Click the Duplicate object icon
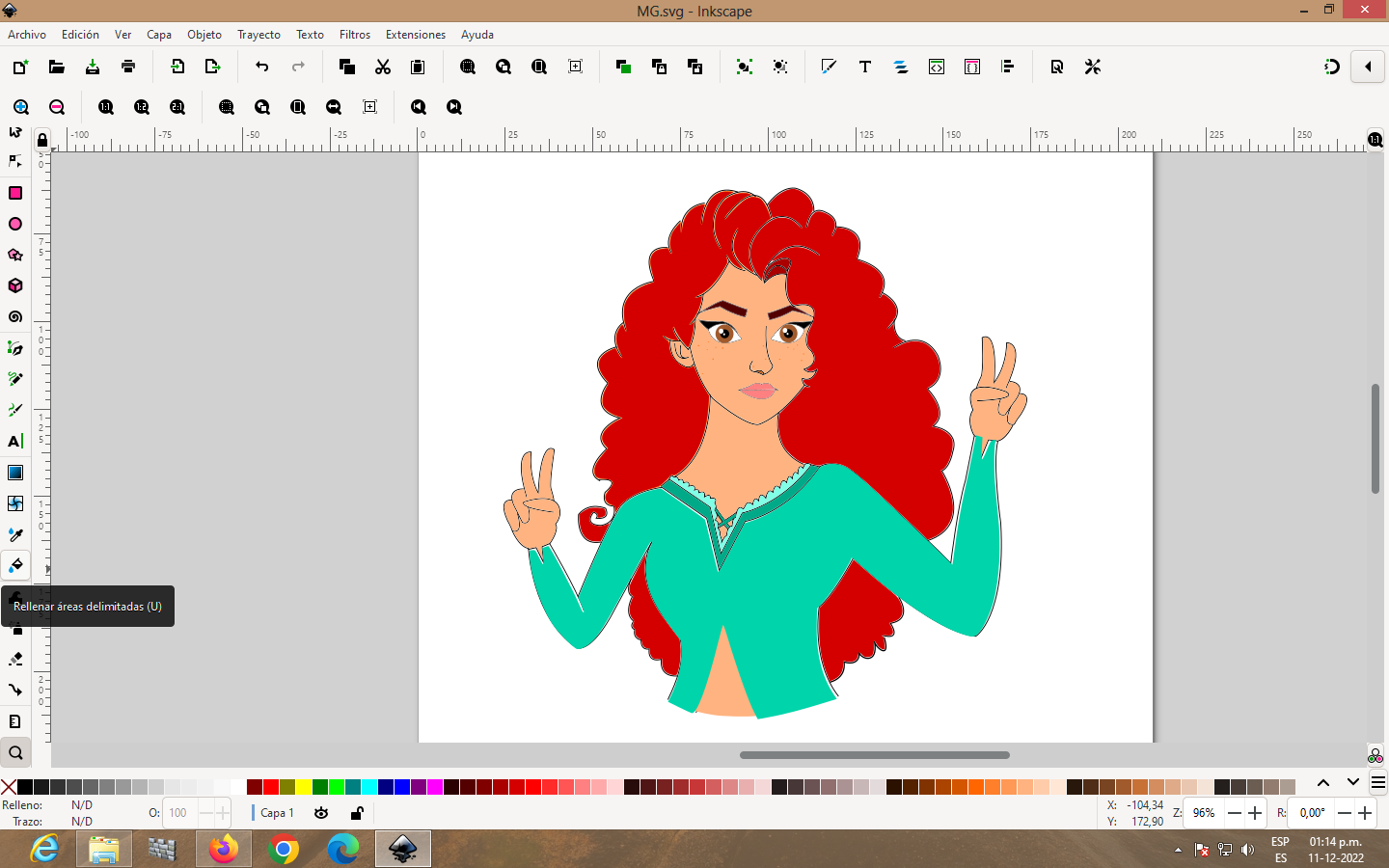 click(623, 67)
